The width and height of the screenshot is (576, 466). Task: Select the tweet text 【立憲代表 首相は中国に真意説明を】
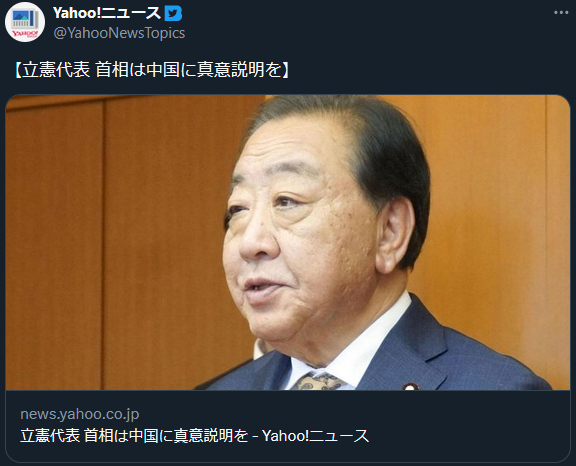[152, 69]
